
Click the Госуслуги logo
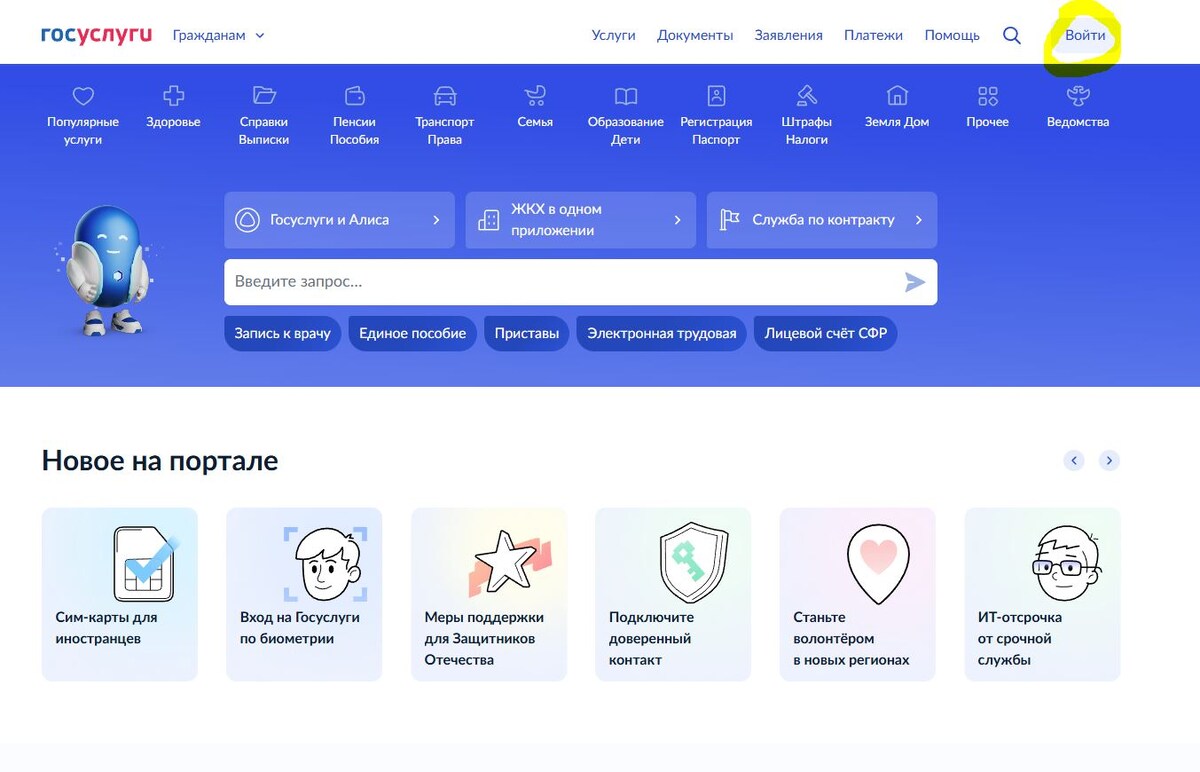click(x=96, y=35)
